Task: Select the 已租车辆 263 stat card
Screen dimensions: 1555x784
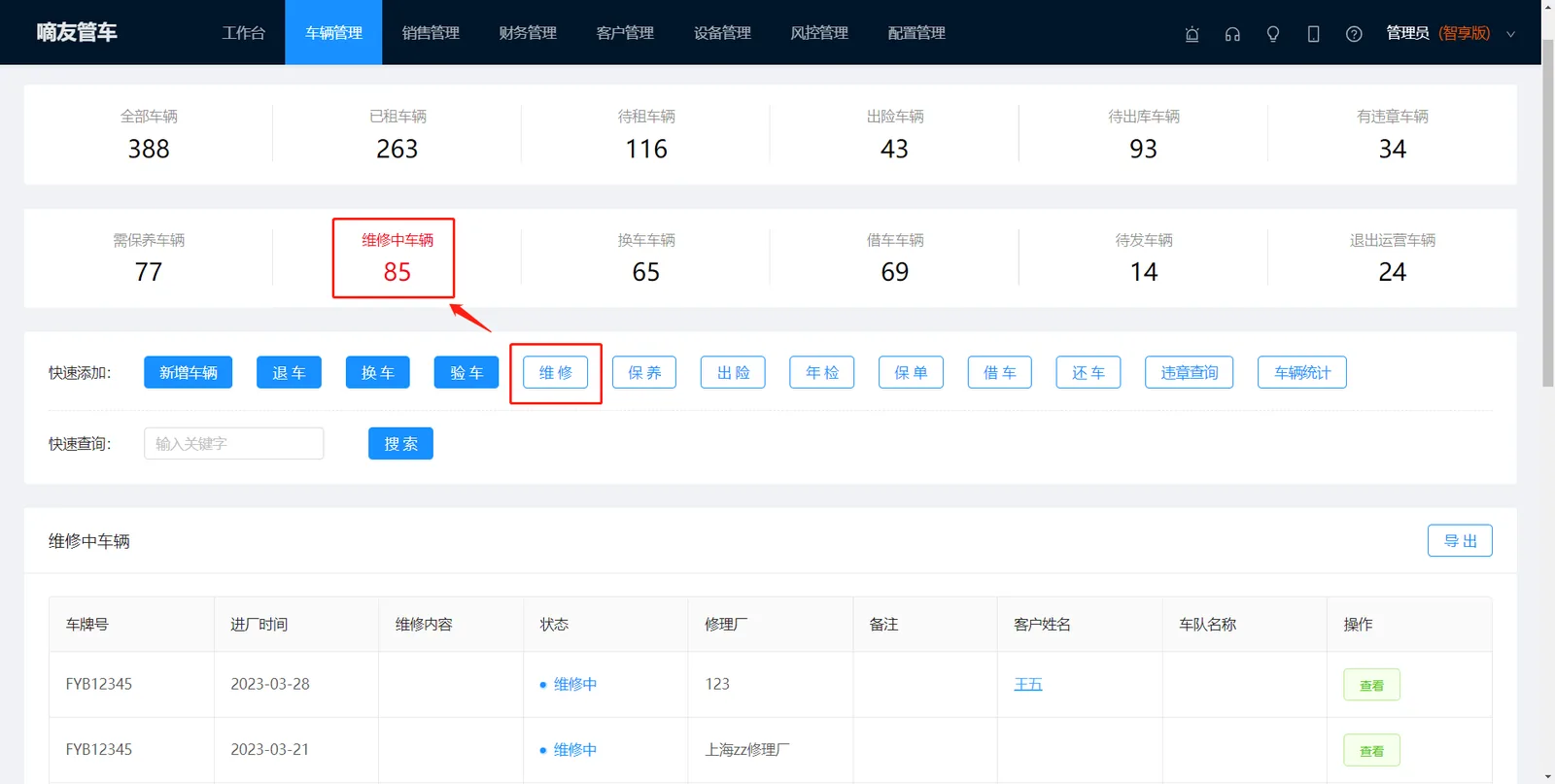Action: click(x=397, y=134)
